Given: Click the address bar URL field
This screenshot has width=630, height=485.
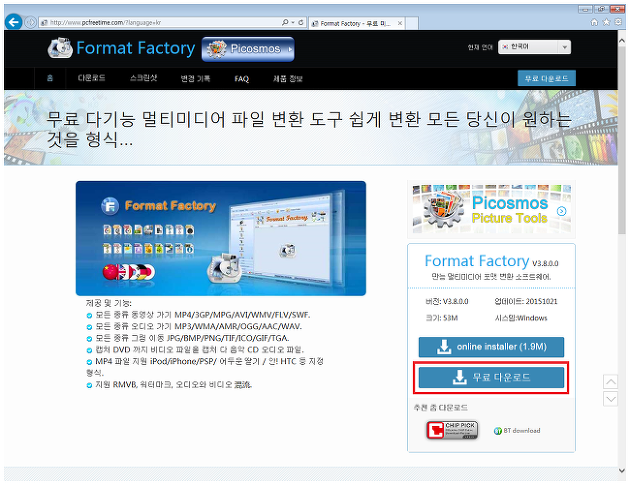Looking at the screenshot, I should 161,23.
